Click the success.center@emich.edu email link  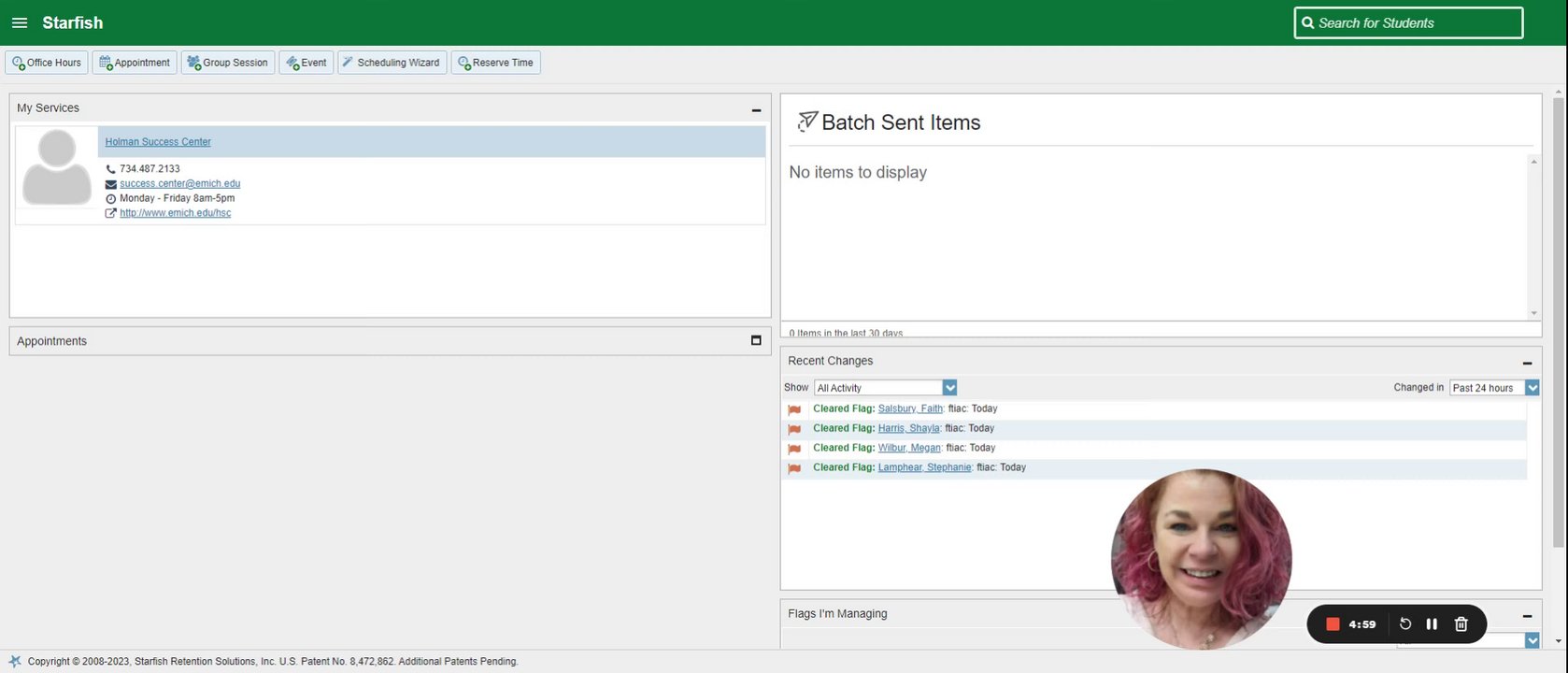pyautogui.click(x=179, y=184)
